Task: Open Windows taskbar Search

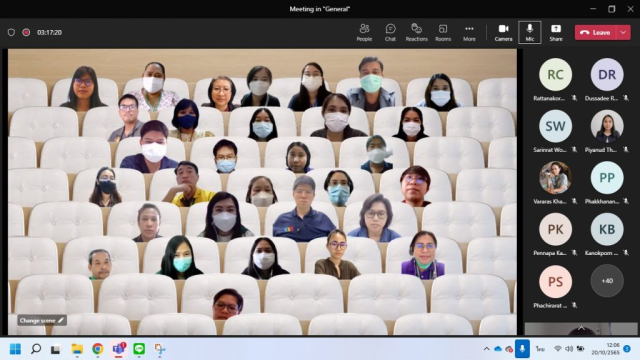Action: (x=36, y=349)
